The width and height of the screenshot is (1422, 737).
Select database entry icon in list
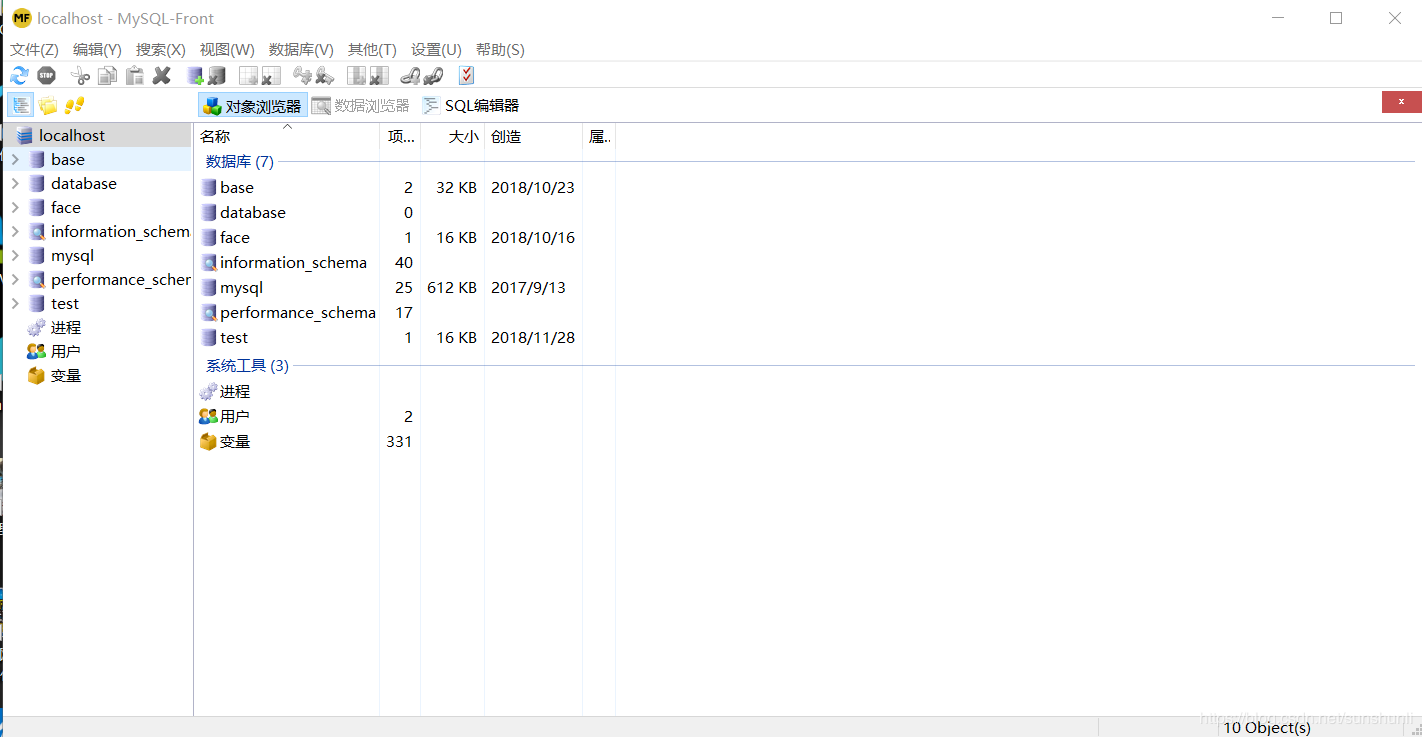point(209,212)
